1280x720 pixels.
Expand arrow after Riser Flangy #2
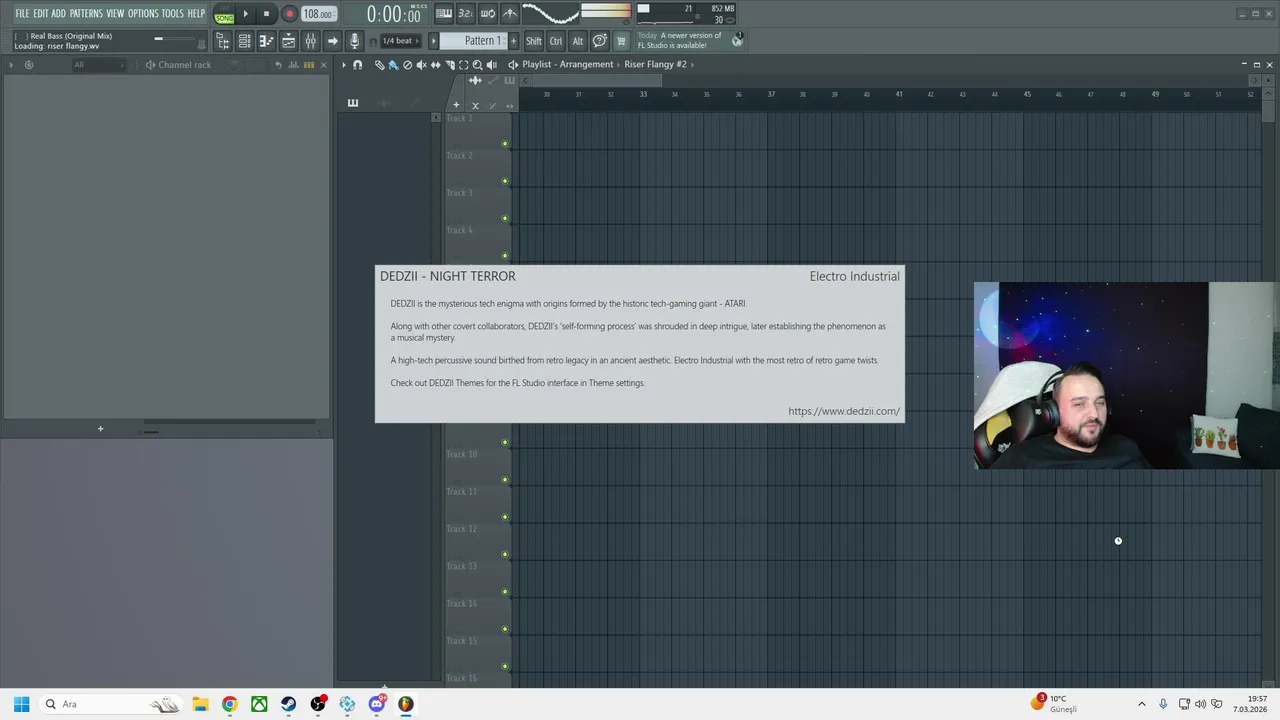point(692,64)
